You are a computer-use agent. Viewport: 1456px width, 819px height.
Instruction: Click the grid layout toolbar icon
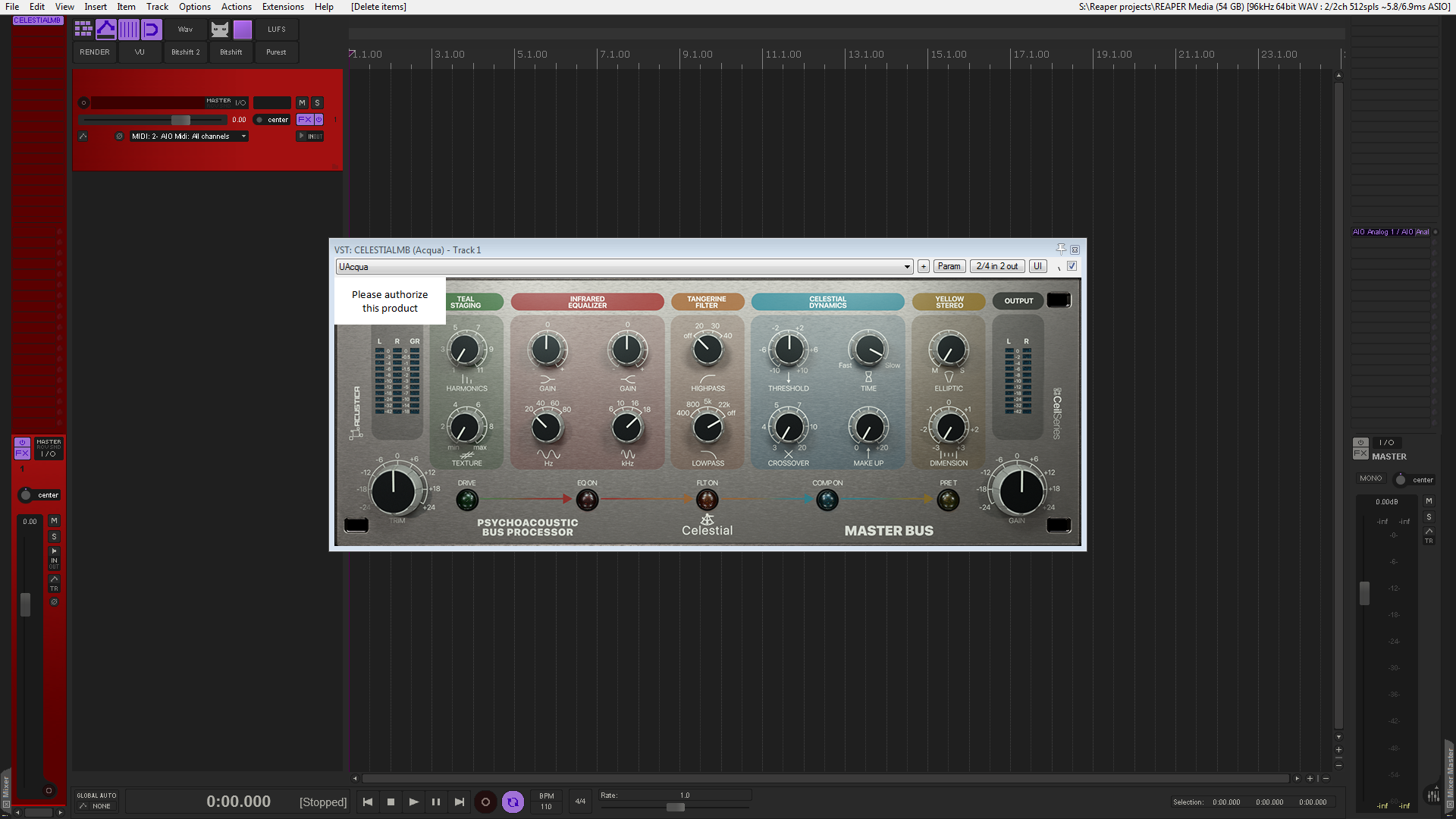point(83,30)
